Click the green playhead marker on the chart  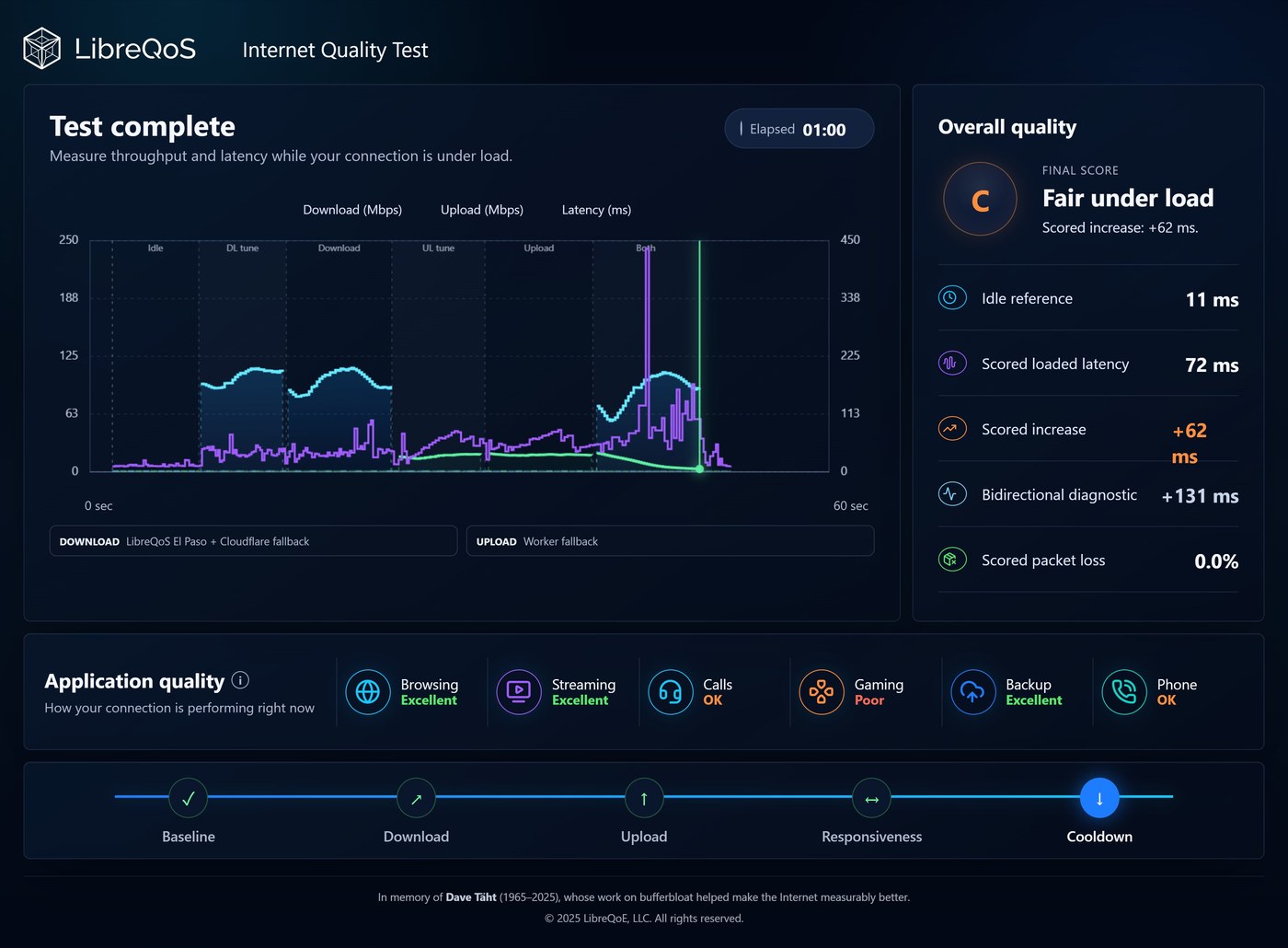[699, 468]
